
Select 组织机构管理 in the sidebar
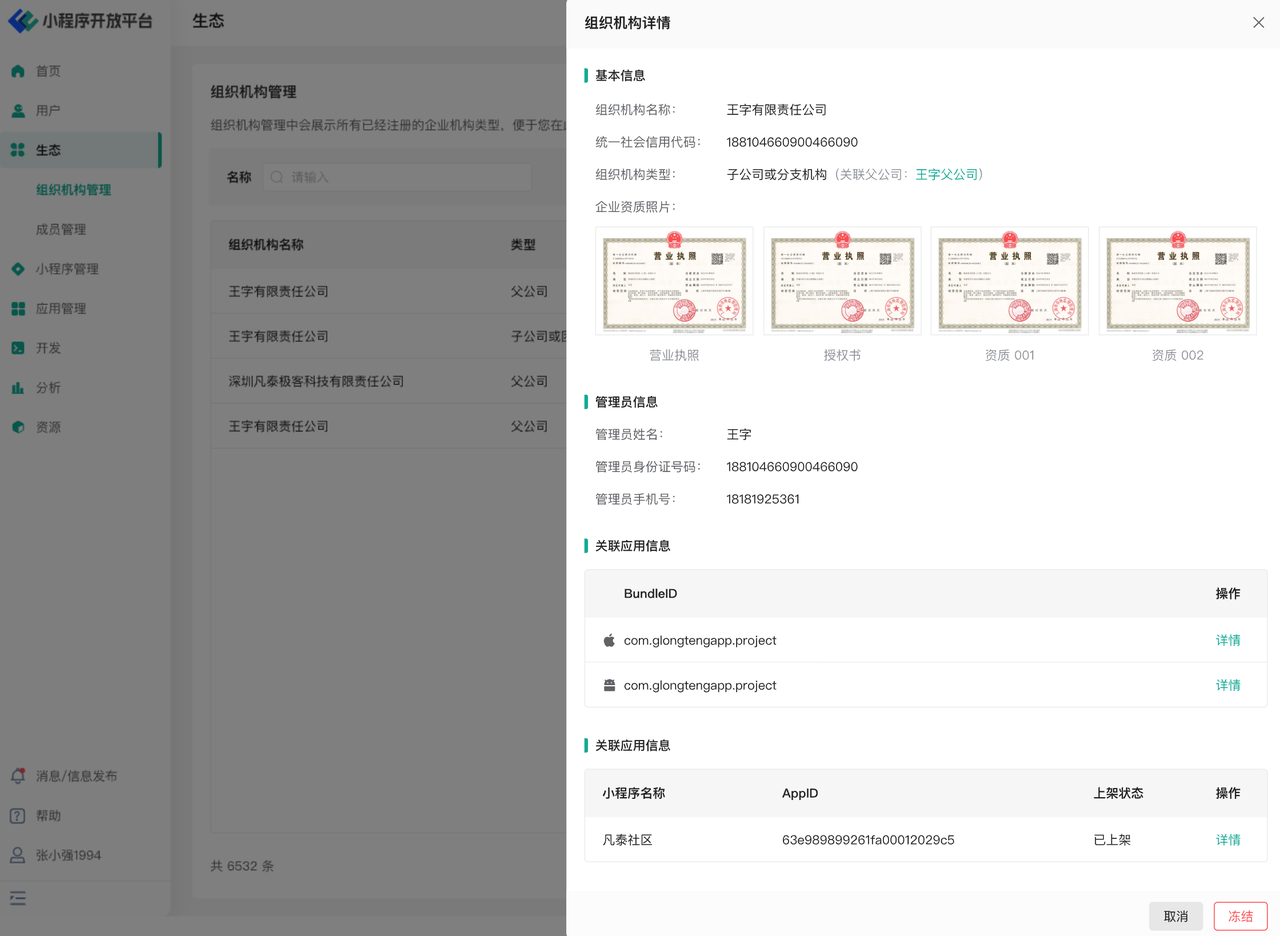73,190
